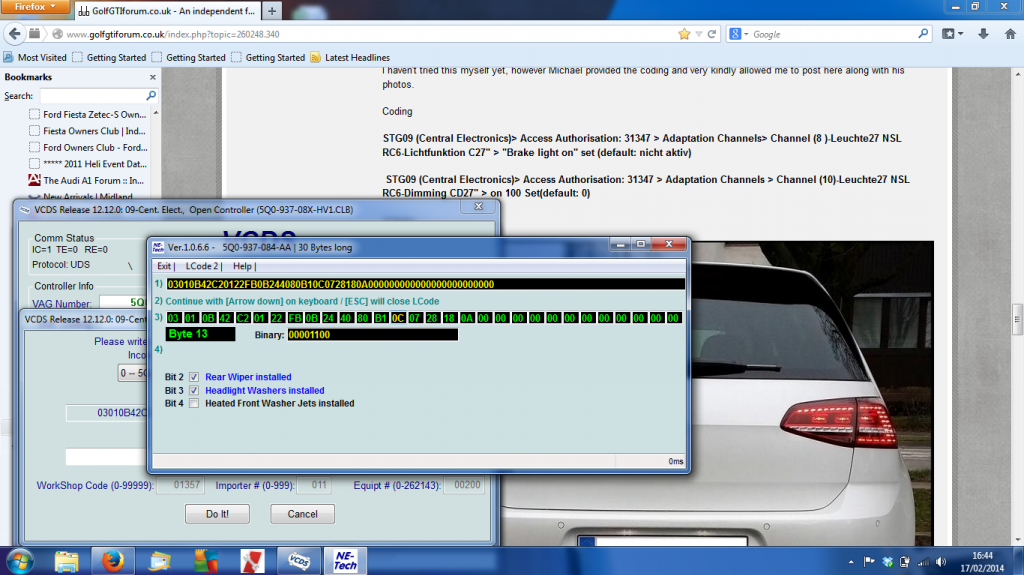Screen dimensions: 1024x575
Task: Open Ford Fiesta Zetec-S Own... bookmark
Action: point(88,114)
